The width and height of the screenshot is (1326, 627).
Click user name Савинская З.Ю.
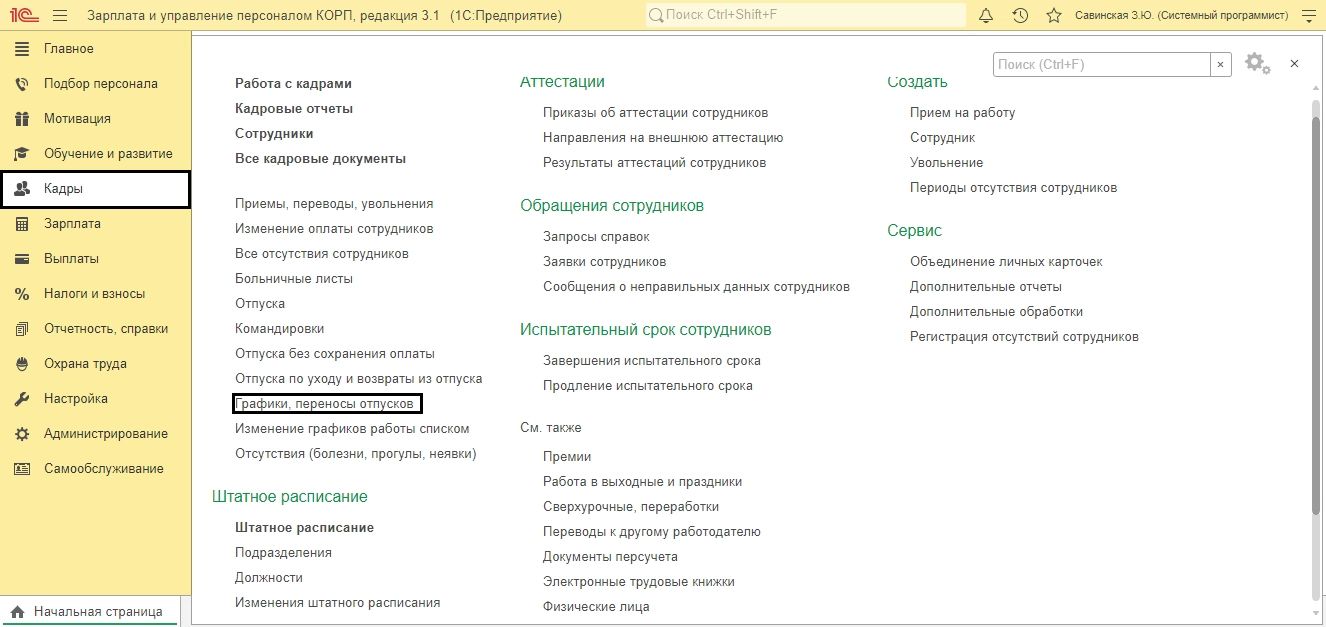(x=1181, y=16)
